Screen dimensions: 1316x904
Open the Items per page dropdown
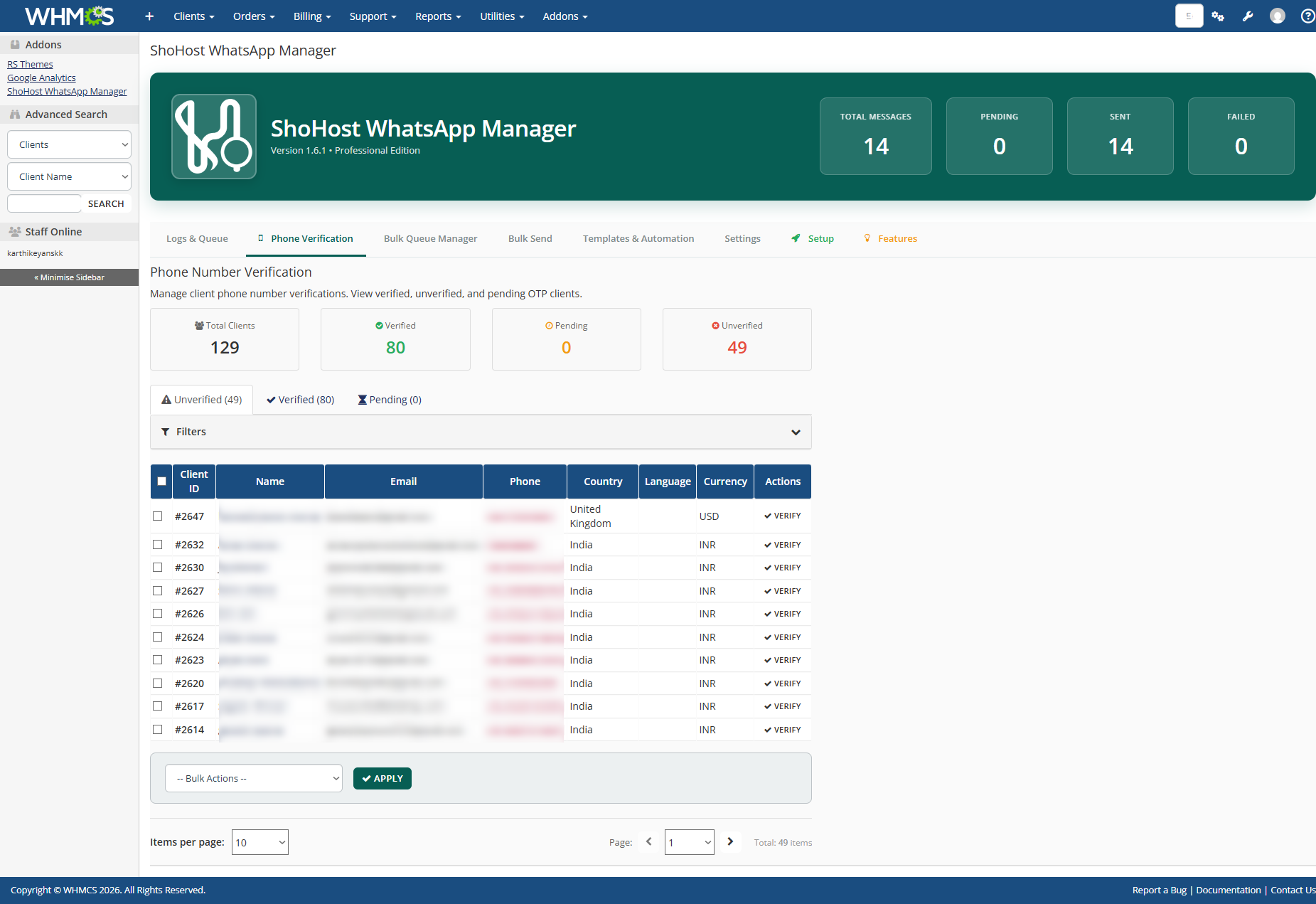(x=260, y=842)
